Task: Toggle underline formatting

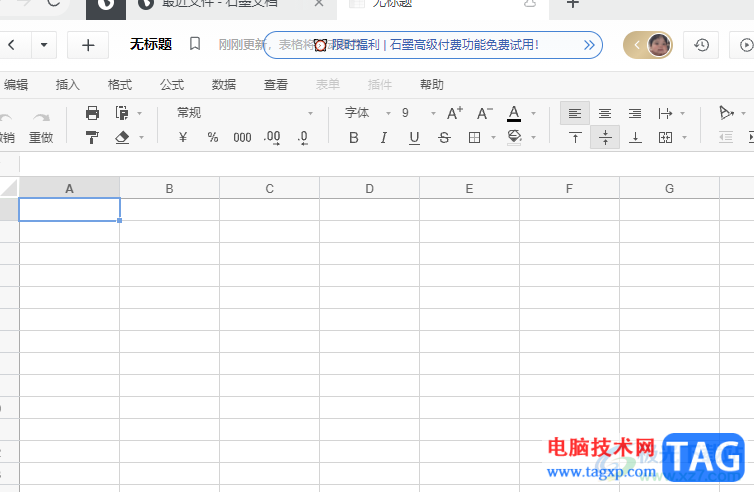Action: pos(414,138)
